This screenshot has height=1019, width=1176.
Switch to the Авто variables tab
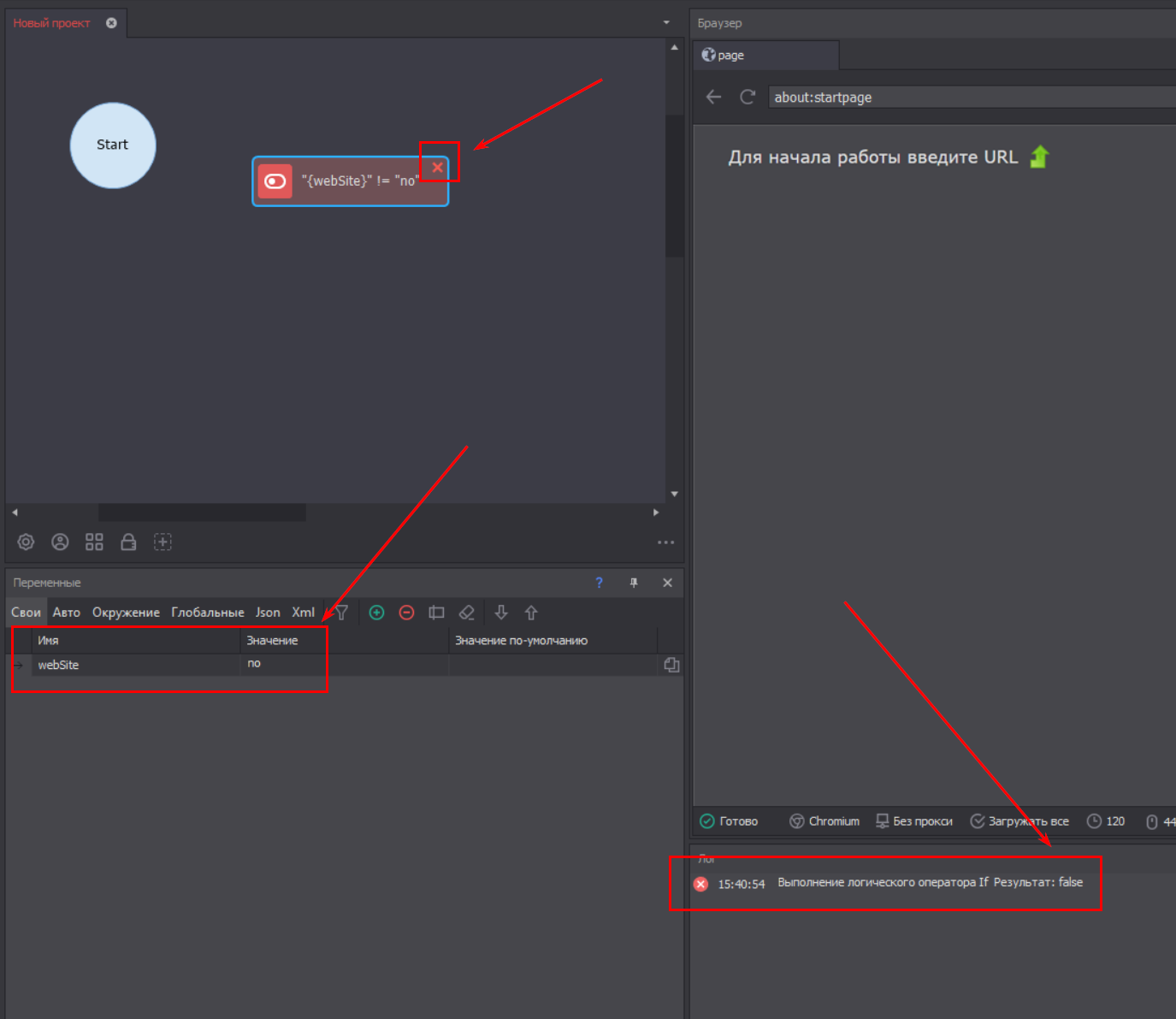(x=66, y=613)
